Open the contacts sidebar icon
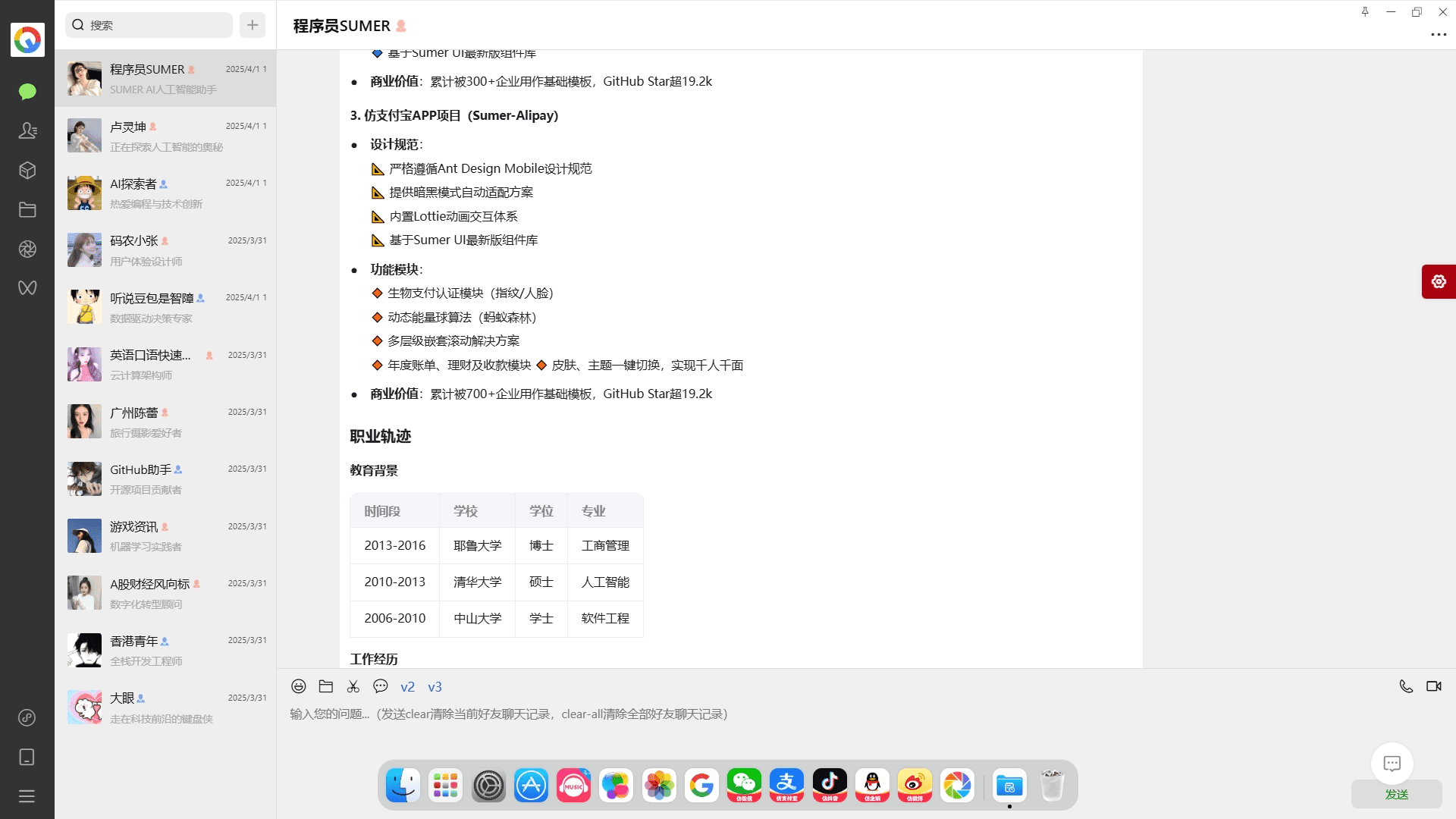 click(x=27, y=130)
